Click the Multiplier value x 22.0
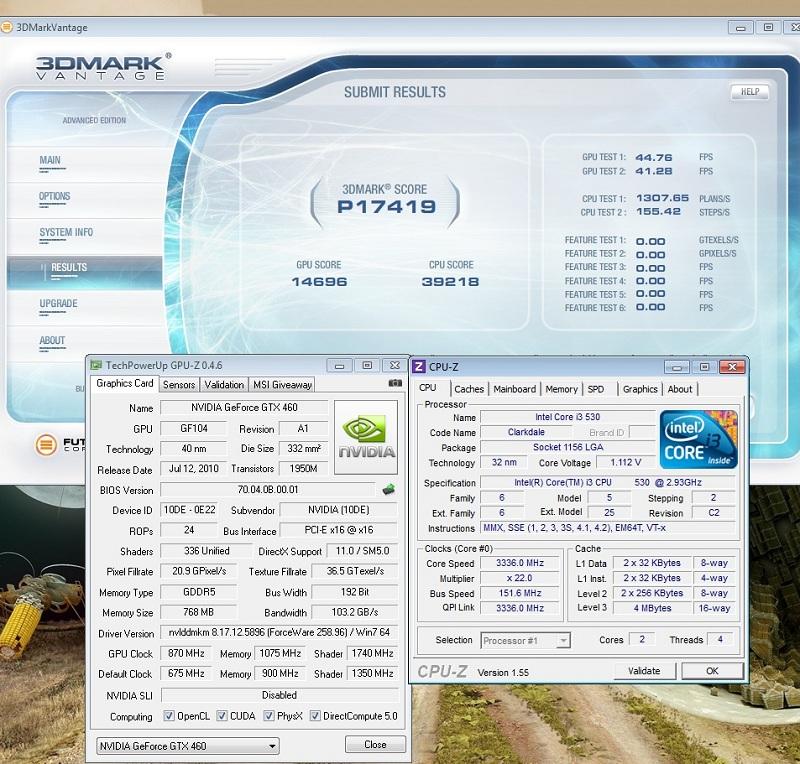 coord(520,578)
